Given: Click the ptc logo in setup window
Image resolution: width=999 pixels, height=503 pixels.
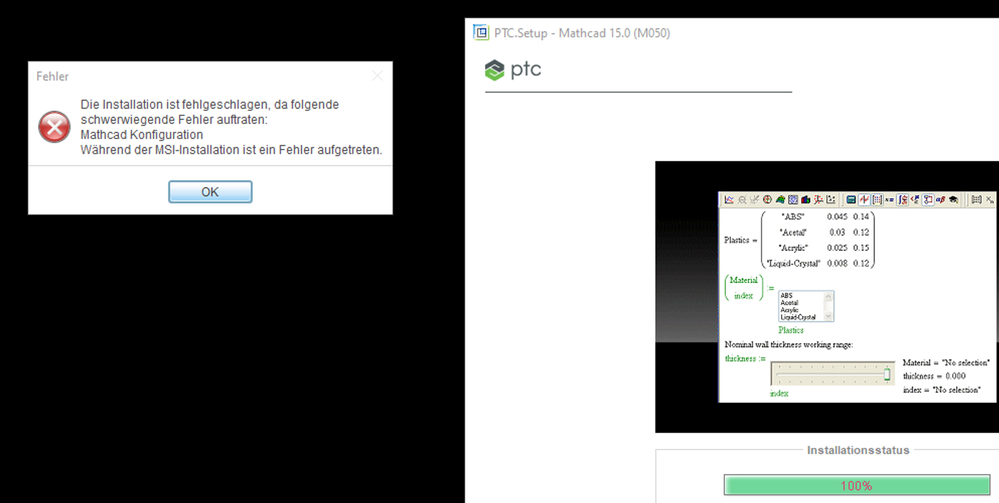Looking at the screenshot, I should pyautogui.click(x=514, y=69).
